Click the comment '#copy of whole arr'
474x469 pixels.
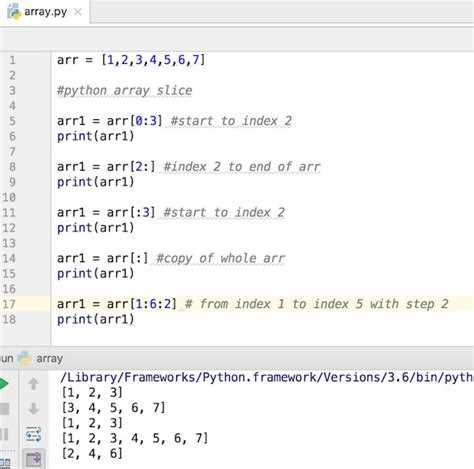221,258
